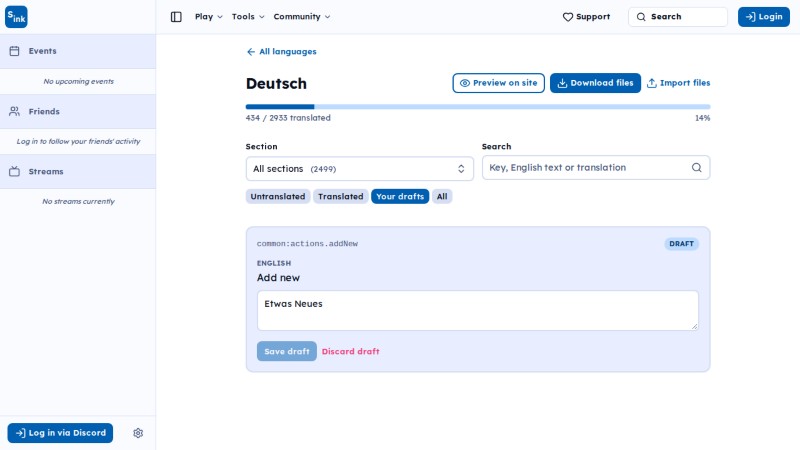This screenshot has height=450, width=800.
Task: Click the magnifier icon in translation search
Action: point(696,167)
